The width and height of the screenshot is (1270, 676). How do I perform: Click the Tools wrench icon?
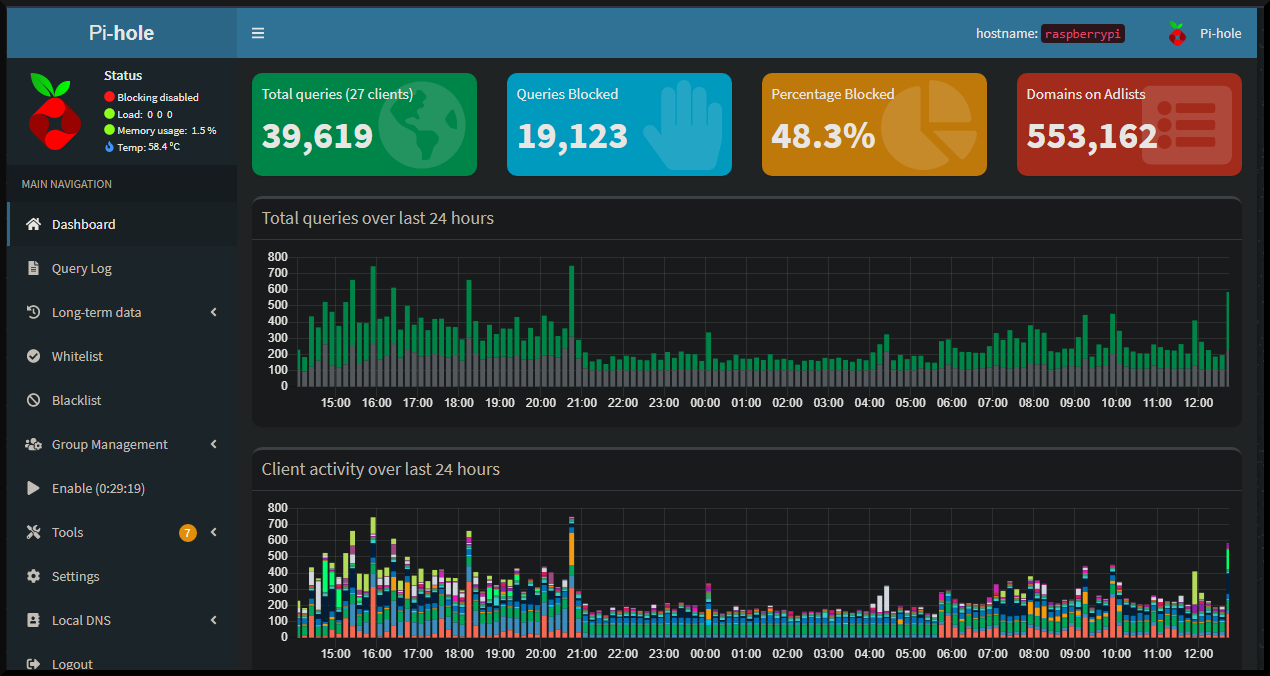(33, 532)
